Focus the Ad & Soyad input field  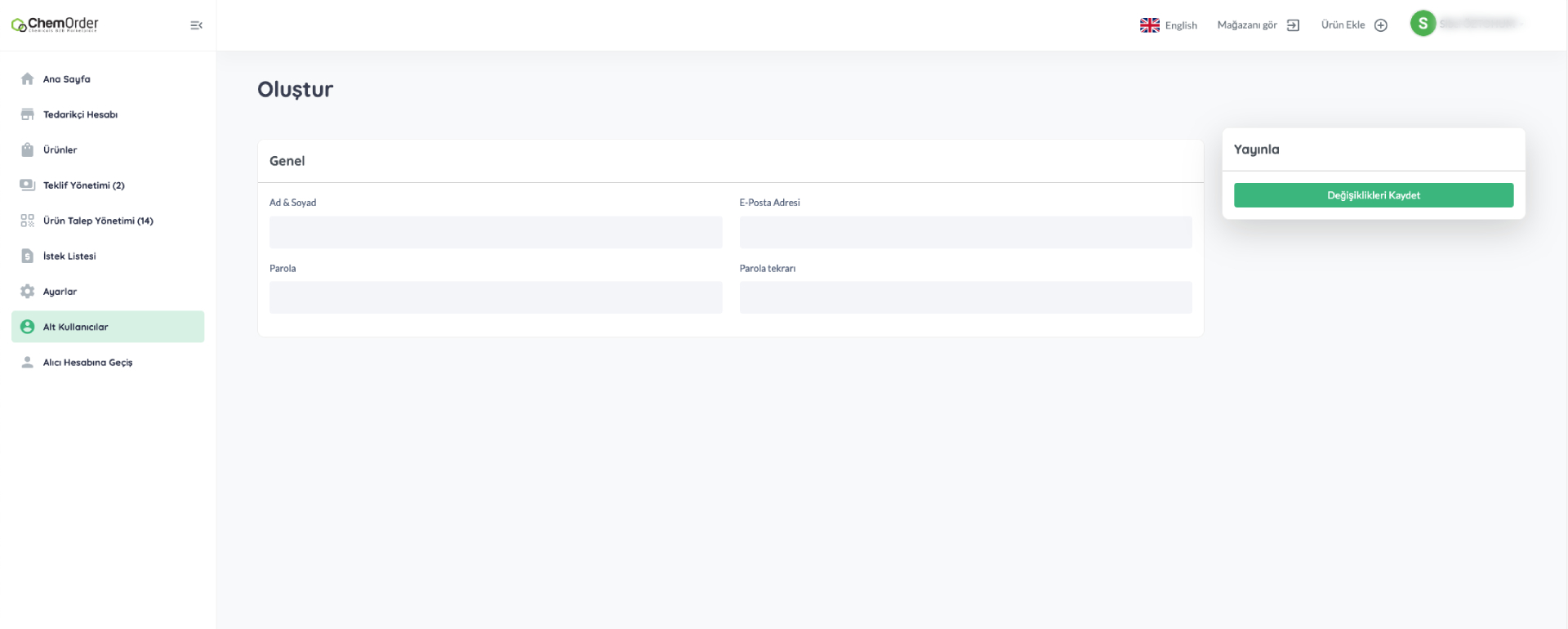pos(496,232)
